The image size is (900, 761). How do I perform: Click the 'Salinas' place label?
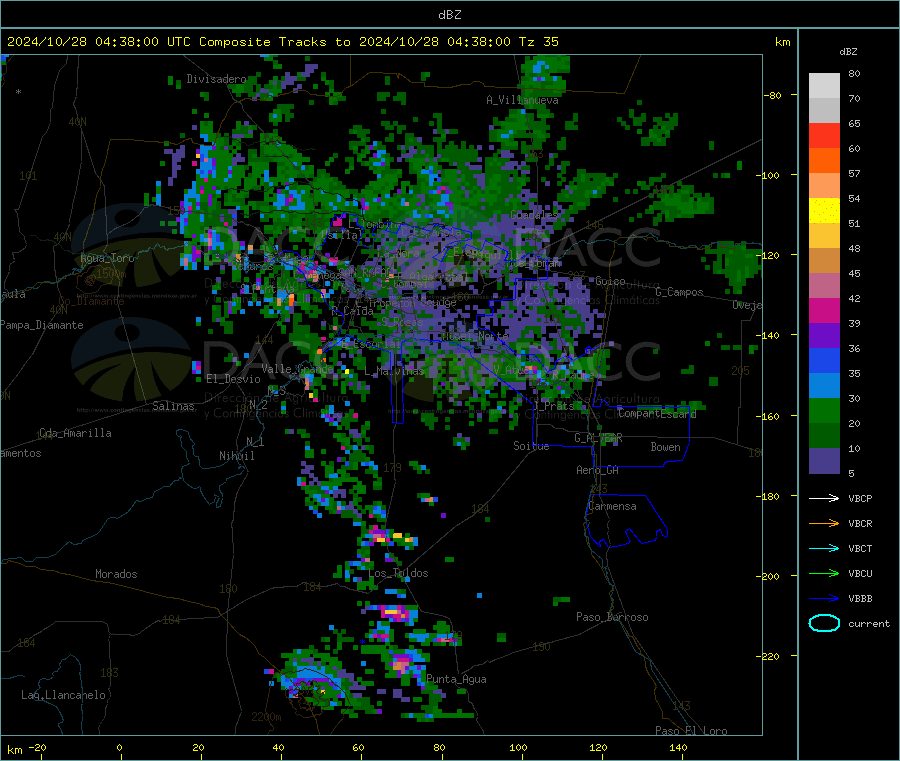pos(173,406)
